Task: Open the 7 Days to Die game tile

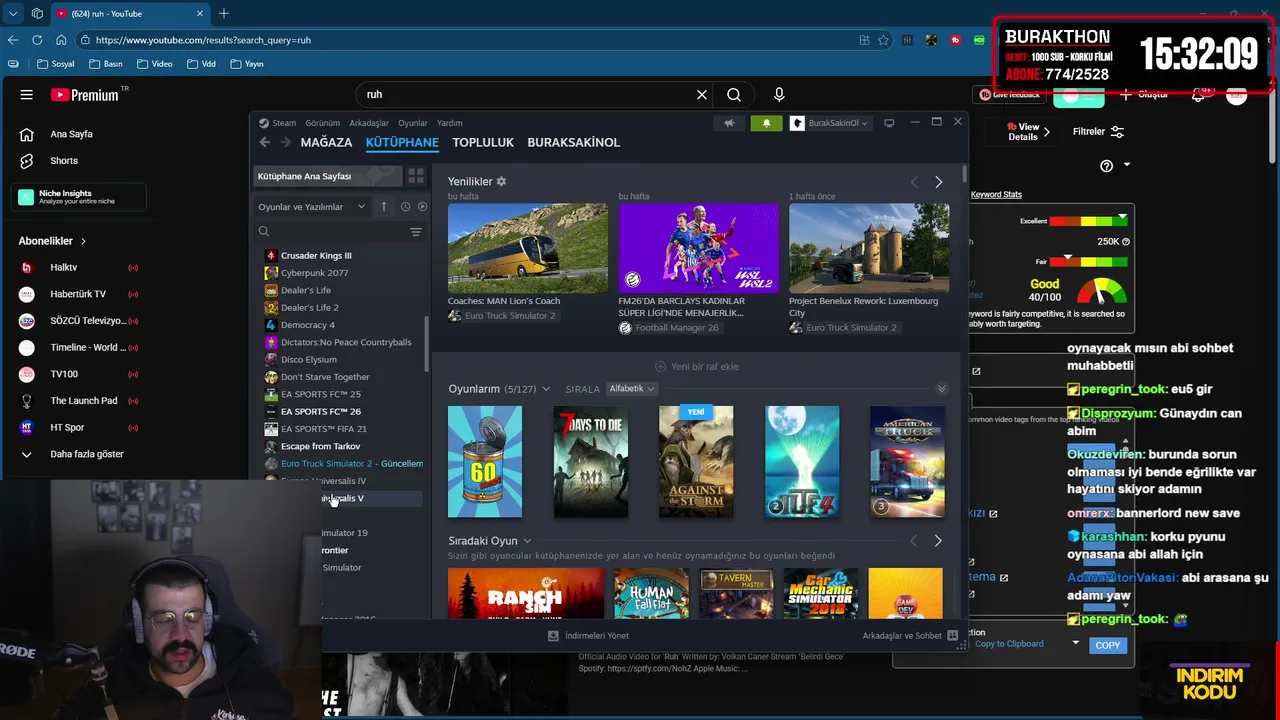Action: point(591,462)
